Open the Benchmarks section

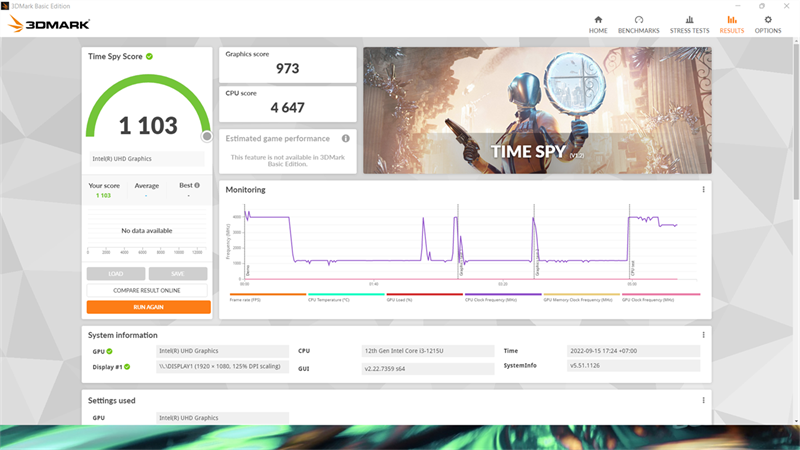click(638, 24)
